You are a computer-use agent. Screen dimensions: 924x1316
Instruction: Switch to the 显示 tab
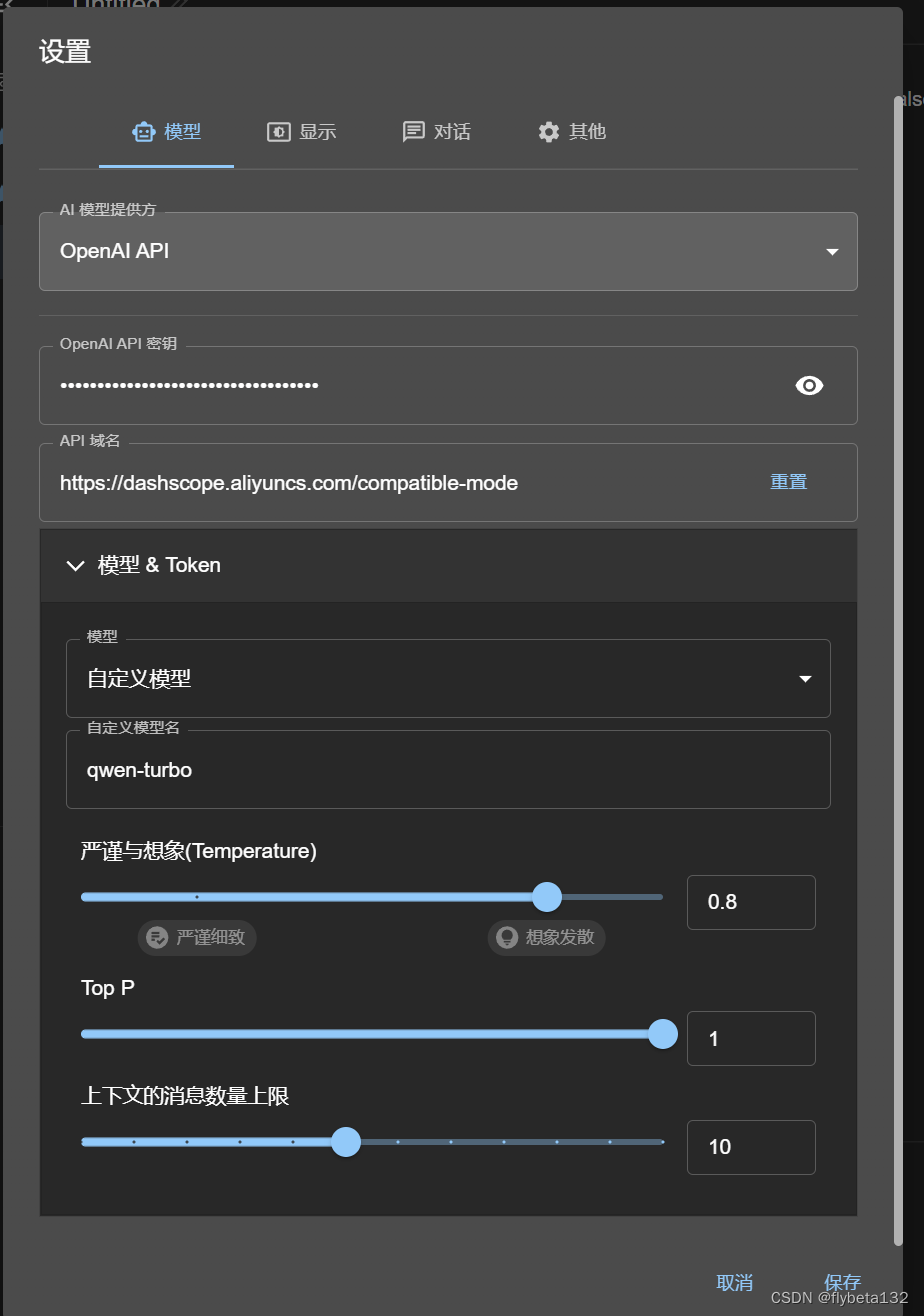tap(301, 131)
